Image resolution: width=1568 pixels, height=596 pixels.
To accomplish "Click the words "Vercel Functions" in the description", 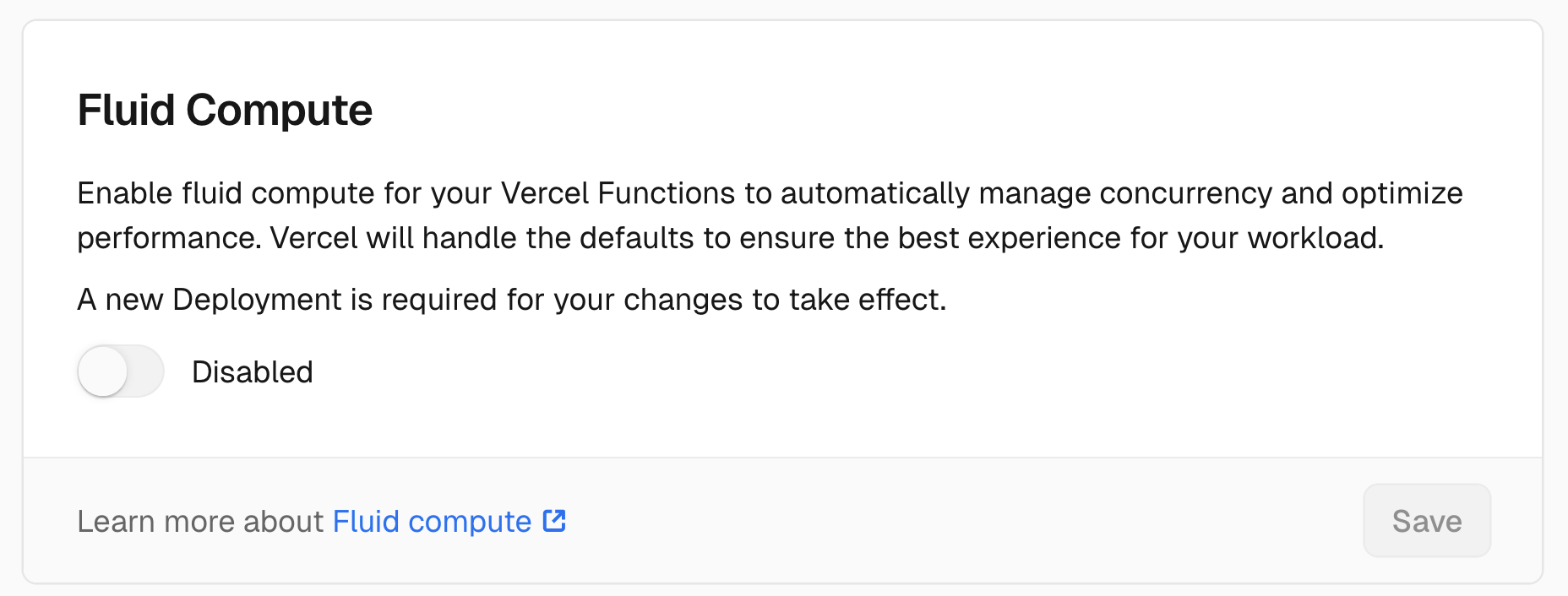I will (x=618, y=193).
